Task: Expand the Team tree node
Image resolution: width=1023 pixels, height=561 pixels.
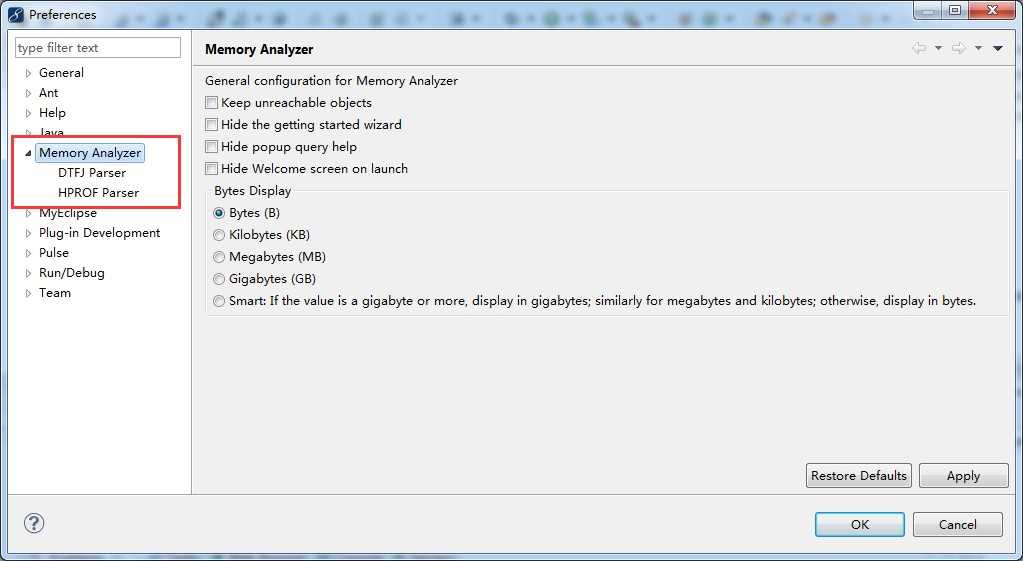Action: click(28, 294)
